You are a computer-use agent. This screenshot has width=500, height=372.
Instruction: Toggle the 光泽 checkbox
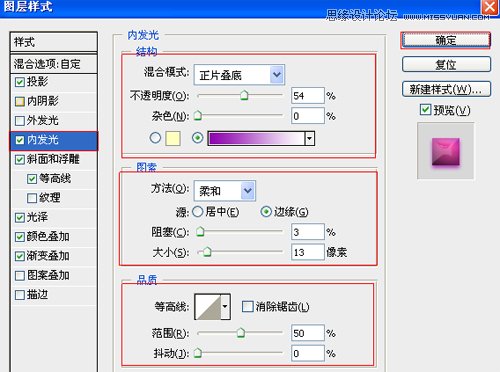(x=20, y=218)
